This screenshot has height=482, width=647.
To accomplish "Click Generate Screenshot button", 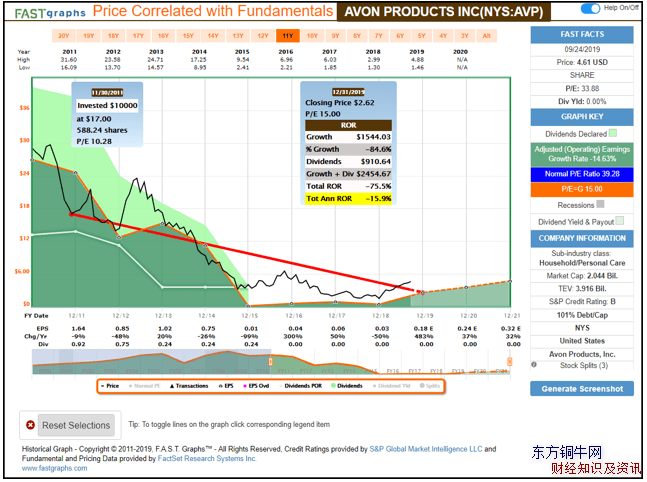I will (x=582, y=389).
